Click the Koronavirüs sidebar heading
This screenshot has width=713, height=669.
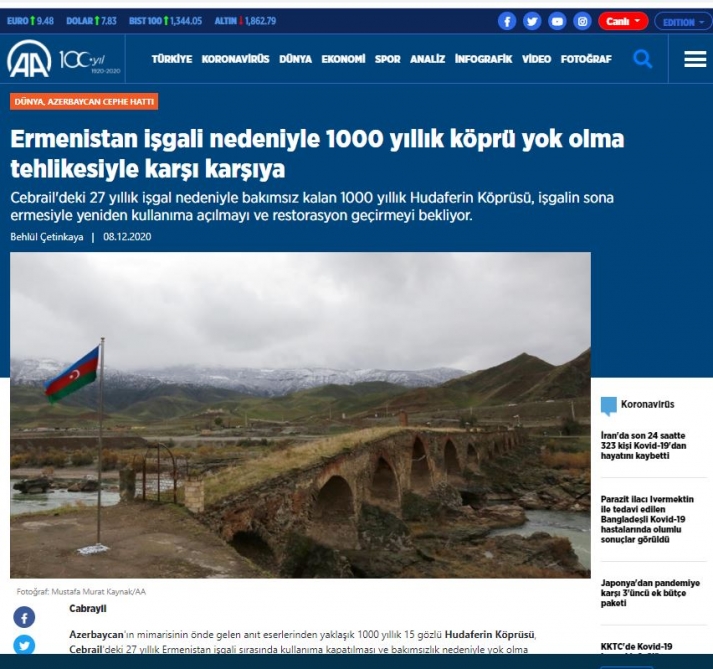(x=648, y=404)
